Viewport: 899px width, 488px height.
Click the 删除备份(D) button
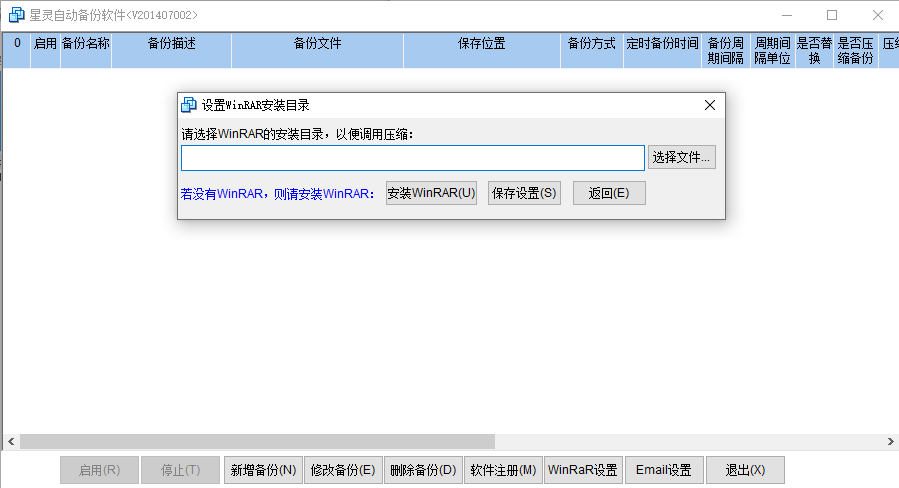pyautogui.click(x=422, y=470)
